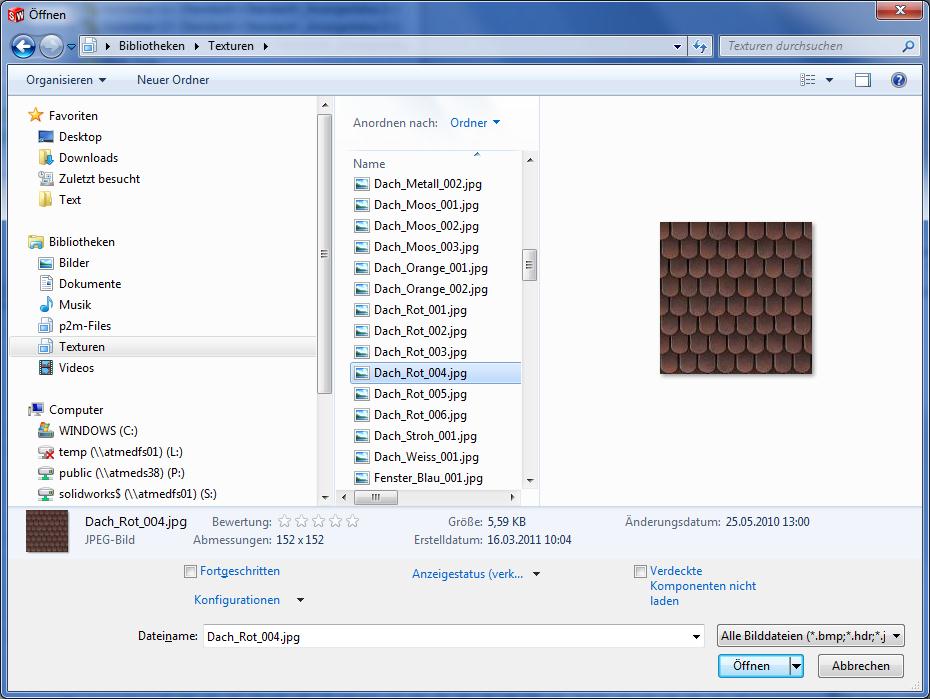This screenshot has width=930, height=699.
Task: Open the Organisieren menu
Action: pos(66,80)
